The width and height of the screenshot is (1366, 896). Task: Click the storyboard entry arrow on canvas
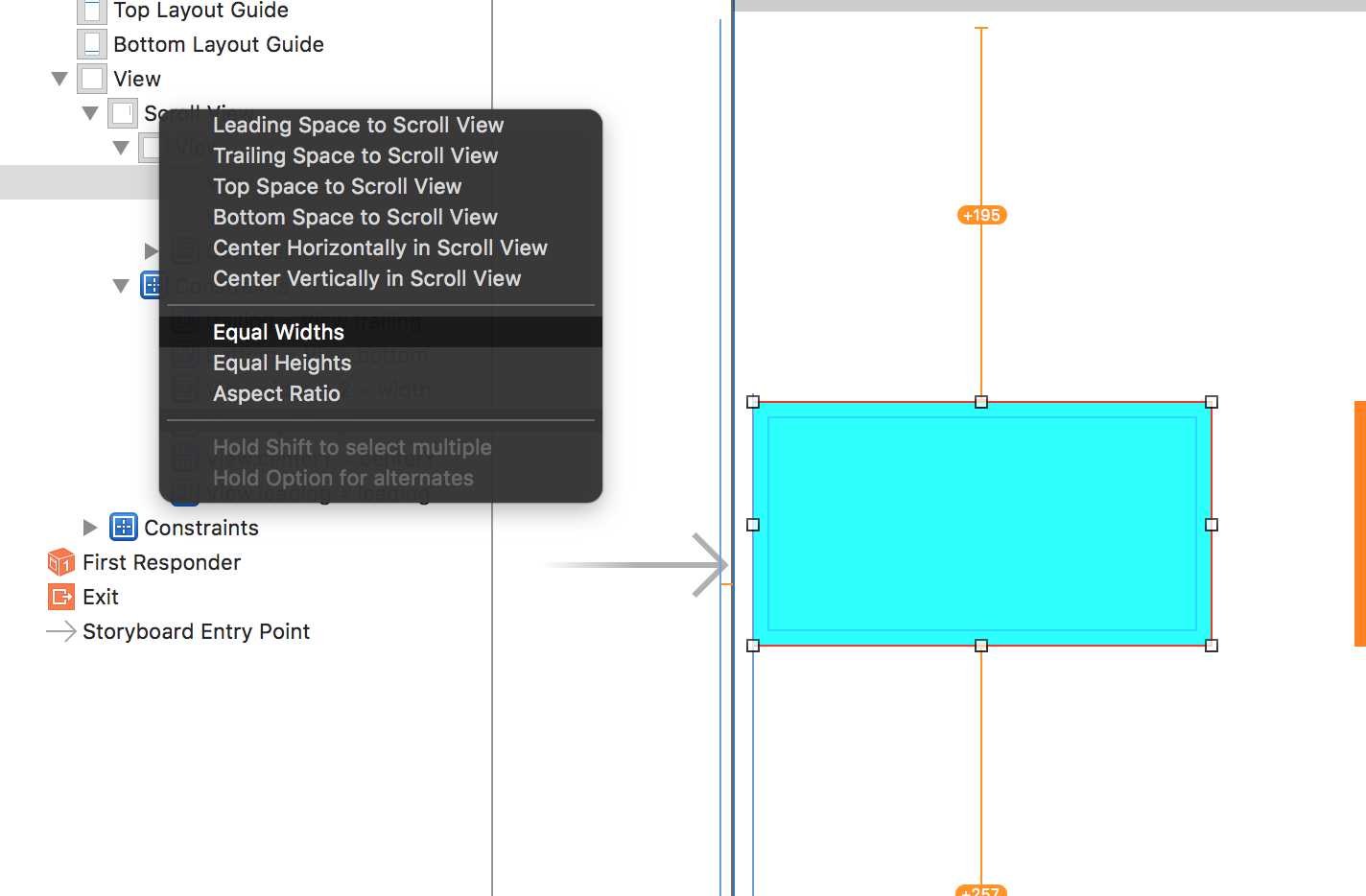637,565
